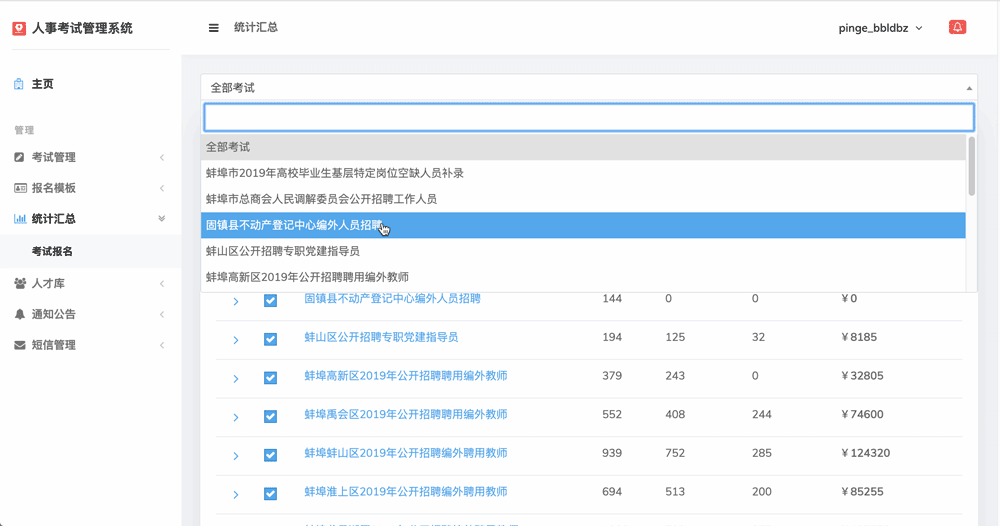Click the 报名模板 card icon
Viewport: 1000px width, 526px height.
20,188
